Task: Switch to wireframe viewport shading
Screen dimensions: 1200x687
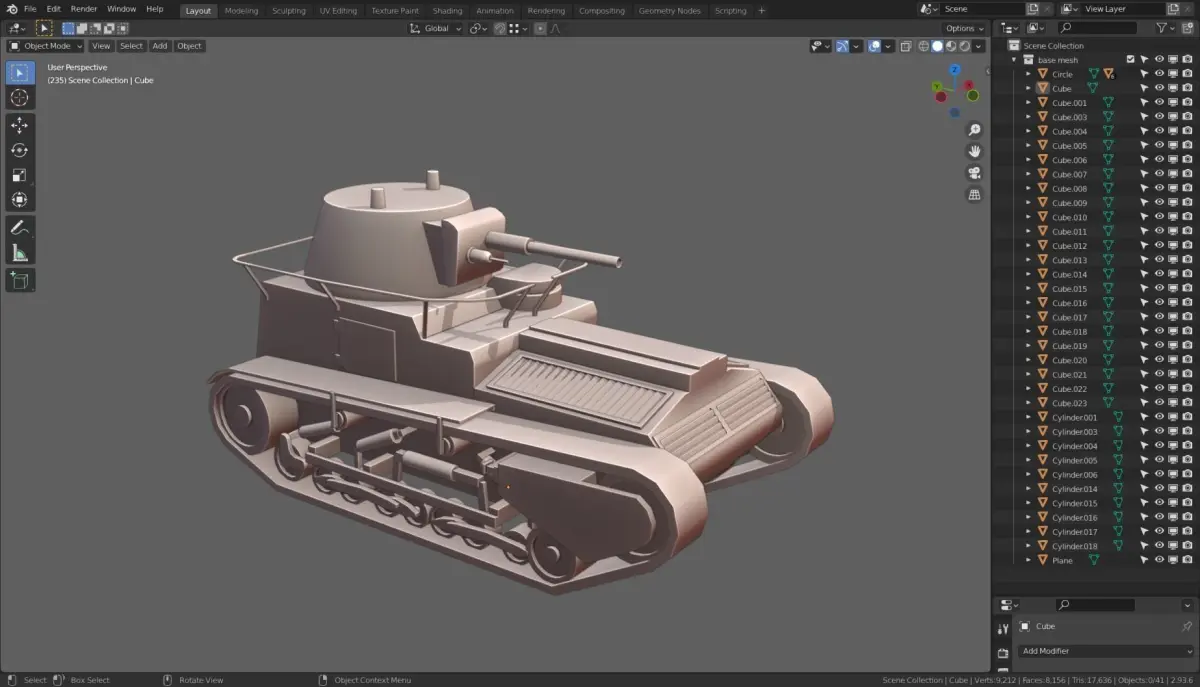Action: click(x=924, y=46)
